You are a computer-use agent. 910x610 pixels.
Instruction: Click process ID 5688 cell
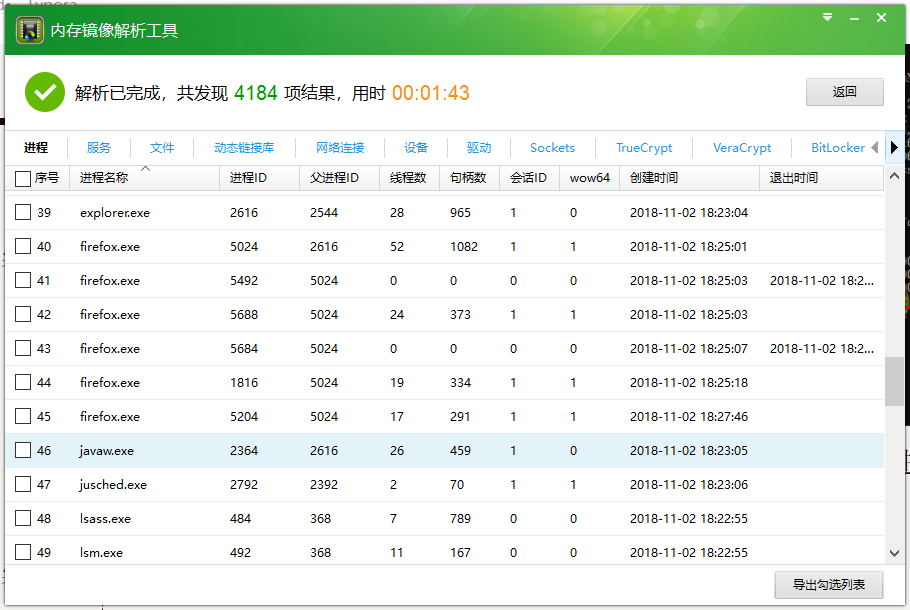244,315
